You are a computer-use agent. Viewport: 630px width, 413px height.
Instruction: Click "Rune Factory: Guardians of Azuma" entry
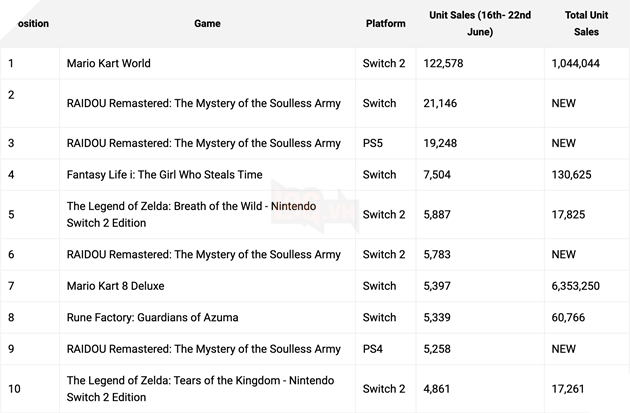[x=152, y=318]
